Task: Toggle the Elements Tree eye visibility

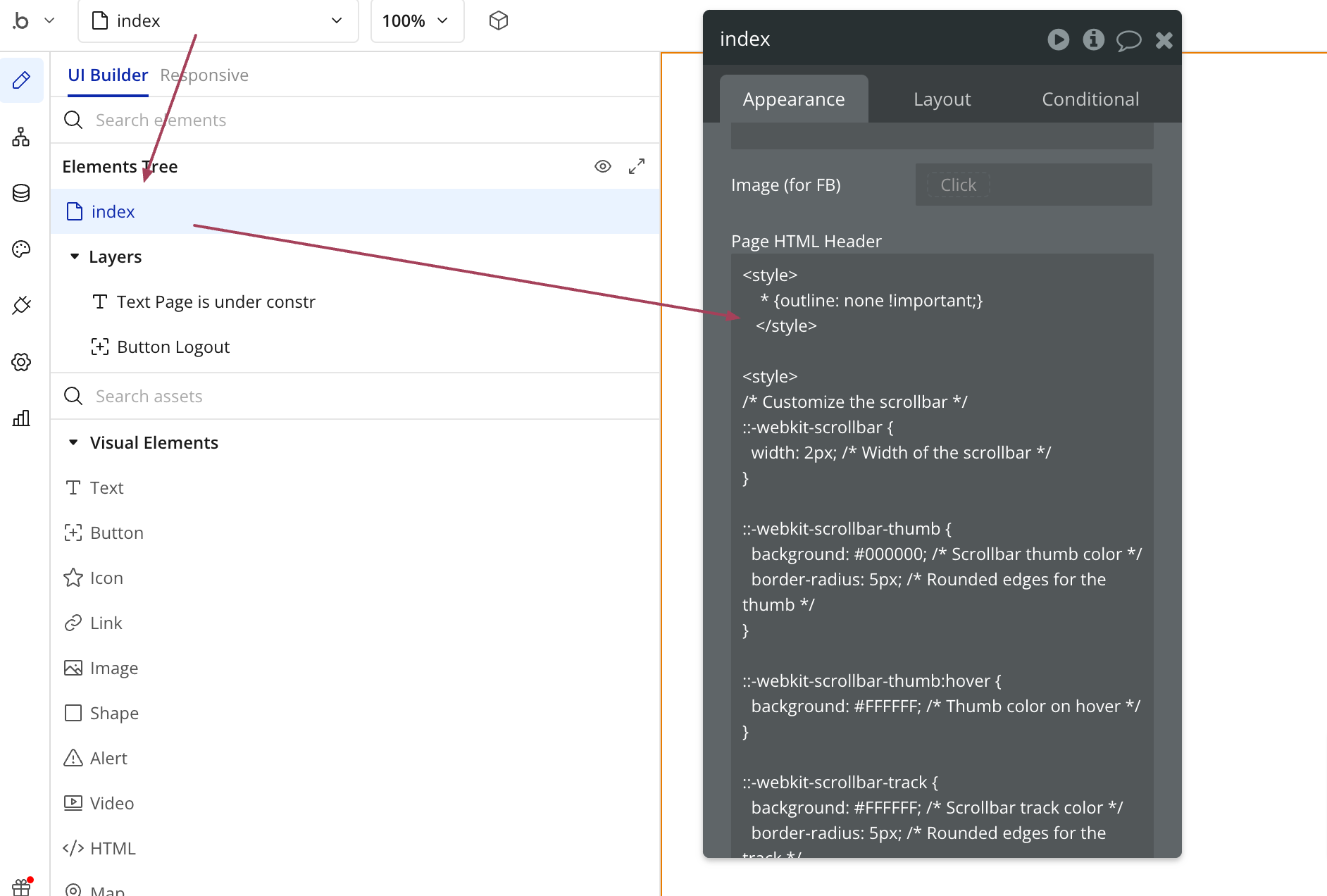Action: (603, 166)
